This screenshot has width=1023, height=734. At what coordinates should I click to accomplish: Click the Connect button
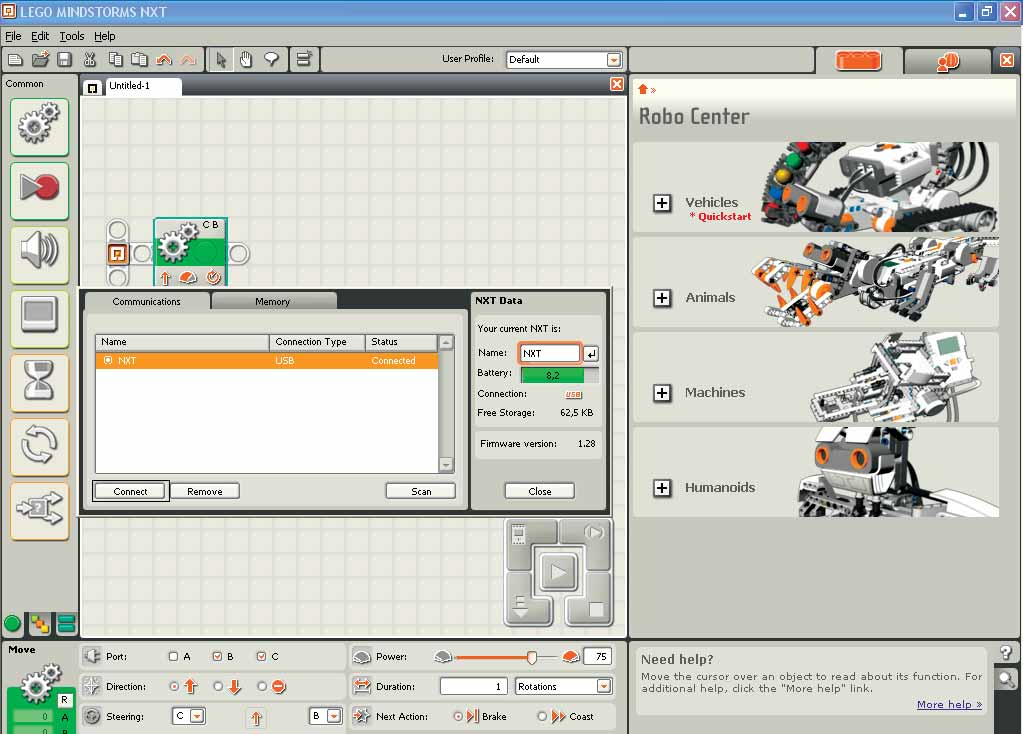(x=130, y=491)
